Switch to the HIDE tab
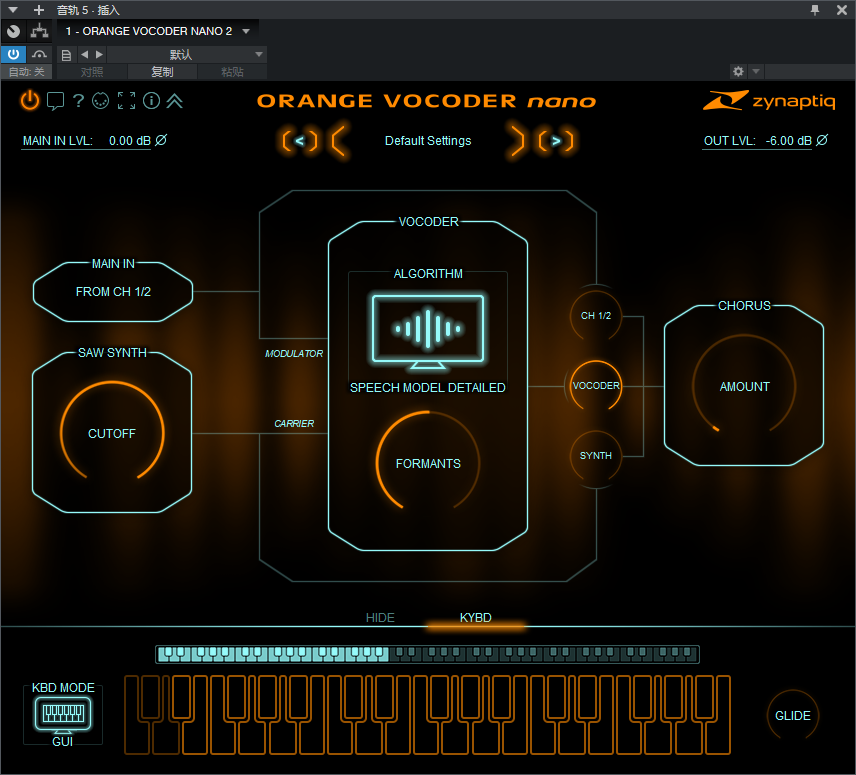Image resolution: width=856 pixels, height=775 pixels. coord(380,617)
